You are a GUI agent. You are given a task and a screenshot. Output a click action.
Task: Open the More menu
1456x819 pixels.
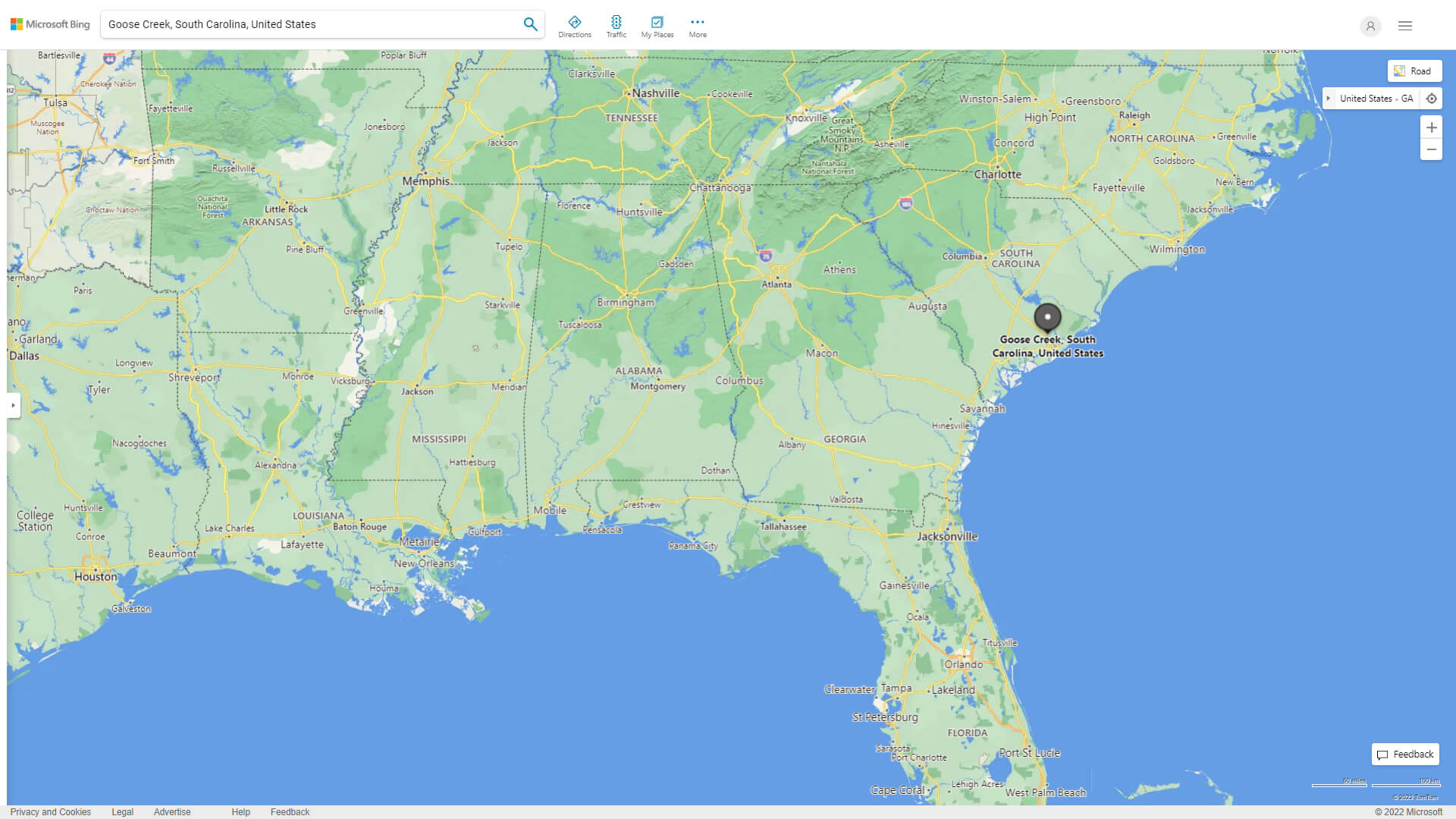pyautogui.click(x=698, y=27)
